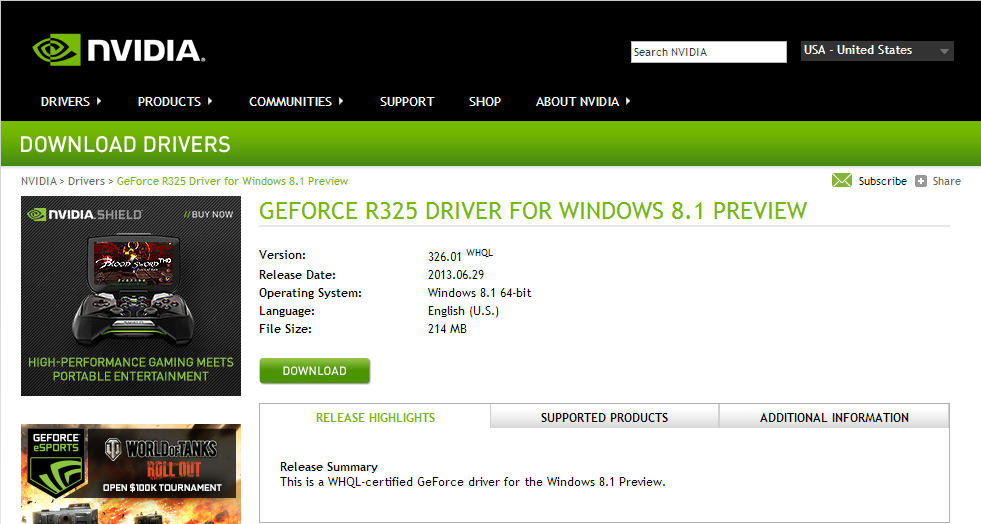Switch to the Supported Products tab
Viewport: 981px width, 524px height.
click(604, 417)
